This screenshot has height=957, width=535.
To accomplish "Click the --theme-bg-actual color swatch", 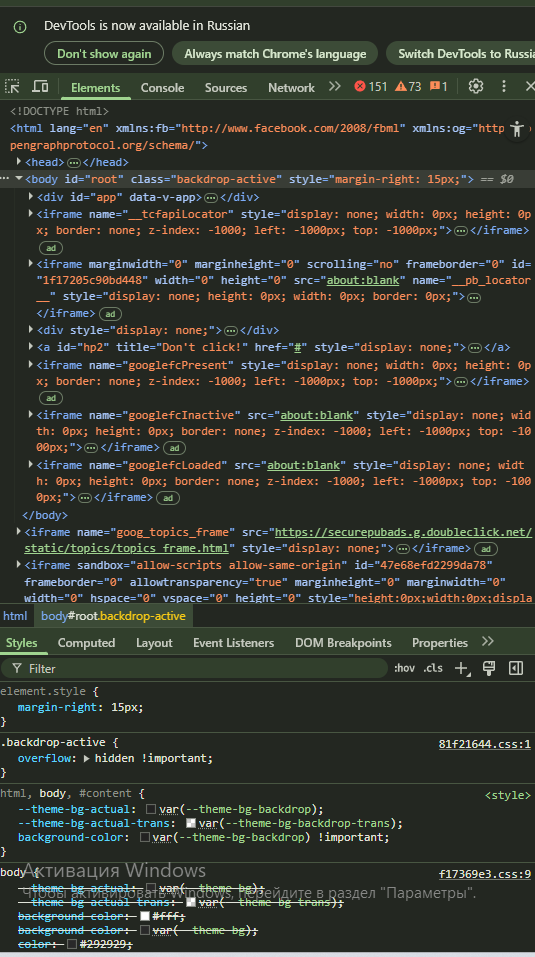I will 151,809.
